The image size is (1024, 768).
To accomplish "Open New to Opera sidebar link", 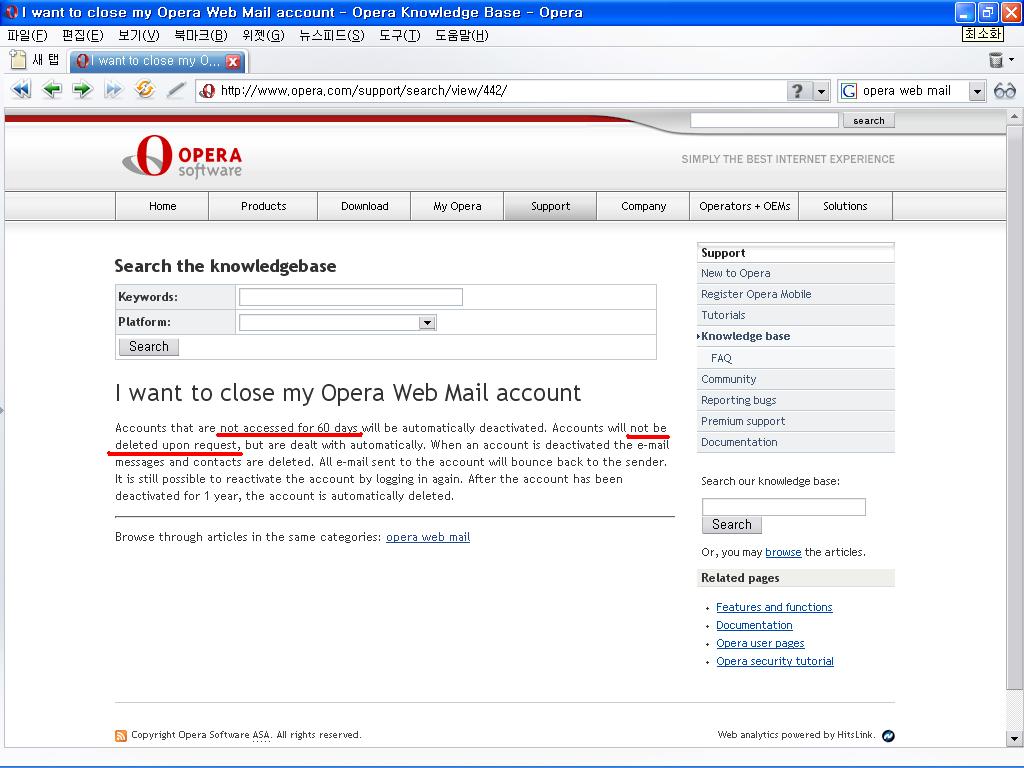I will (795, 273).
